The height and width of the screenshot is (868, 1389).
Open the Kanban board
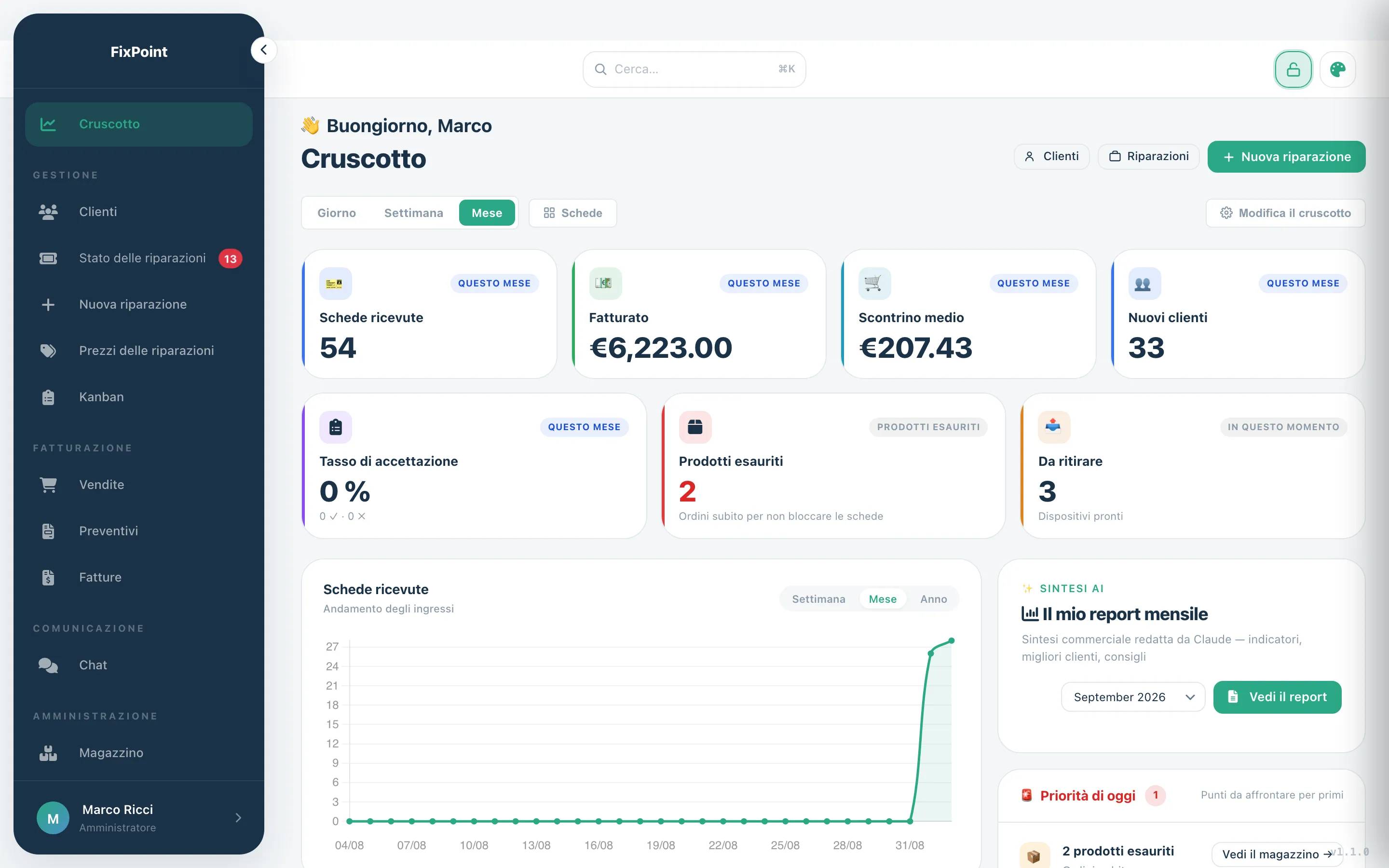pos(138,397)
